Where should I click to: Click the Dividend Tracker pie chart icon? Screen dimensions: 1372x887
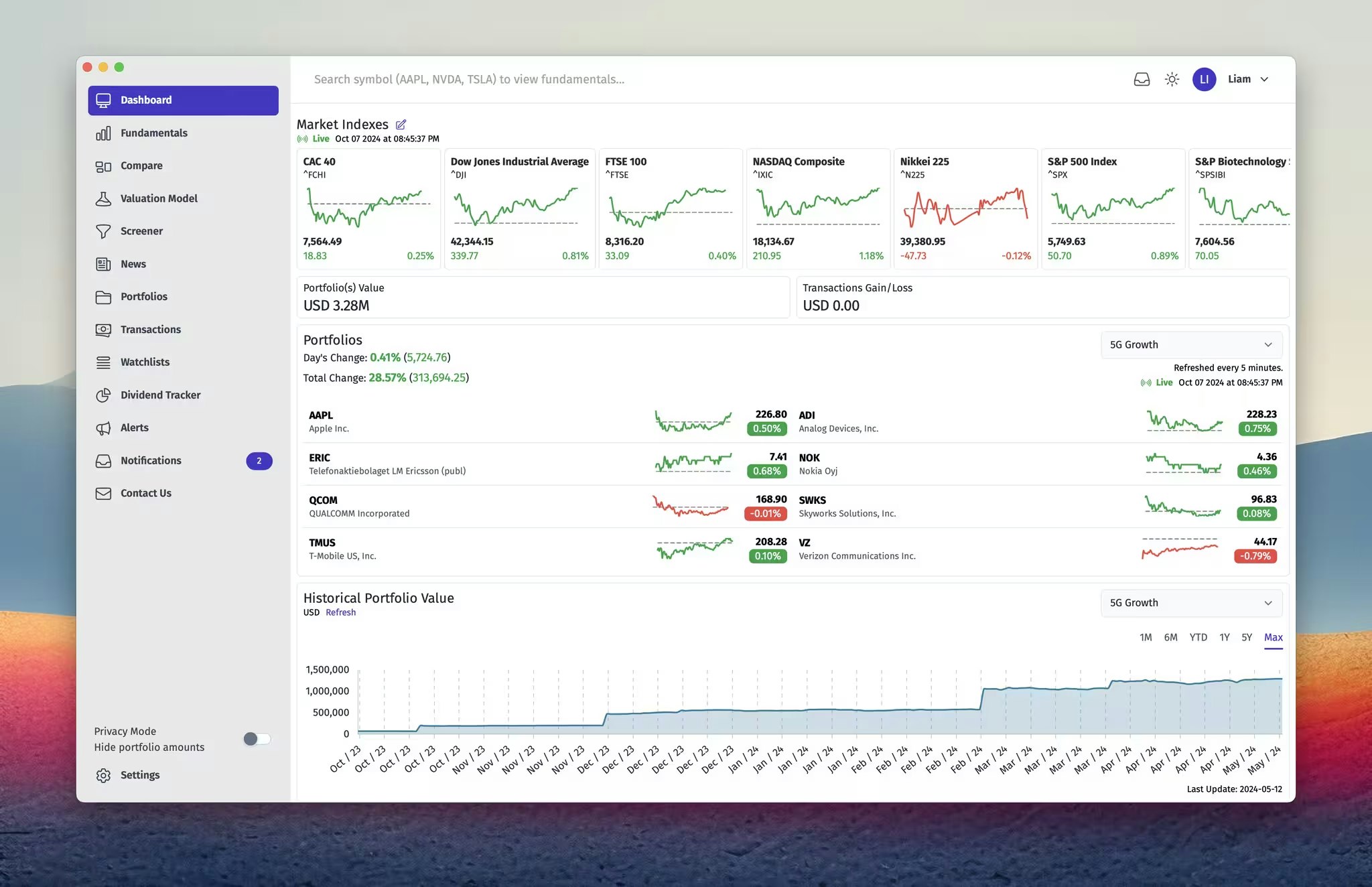pyautogui.click(x=103, y=395)
